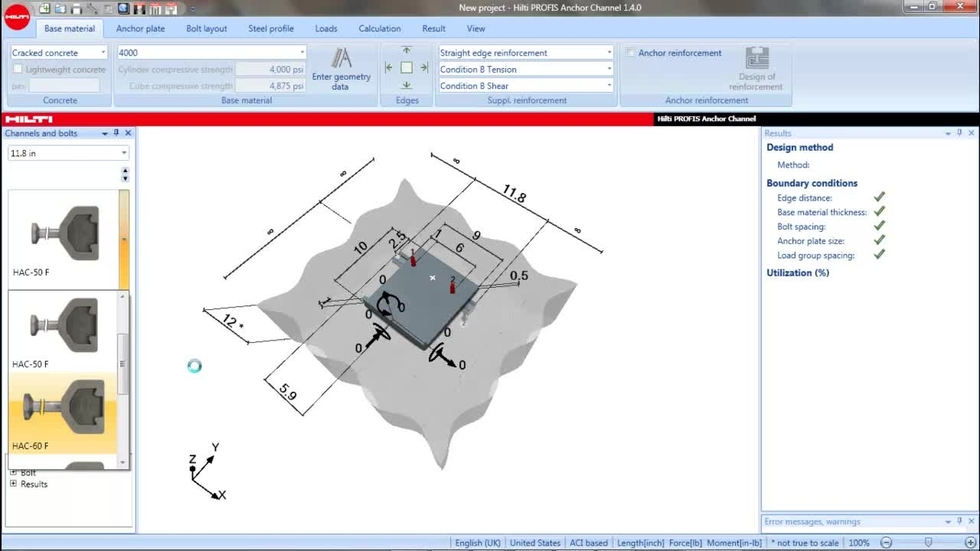Open the Results panel options arrow
This screenshot has height=551, width=980.
[948, 134]
